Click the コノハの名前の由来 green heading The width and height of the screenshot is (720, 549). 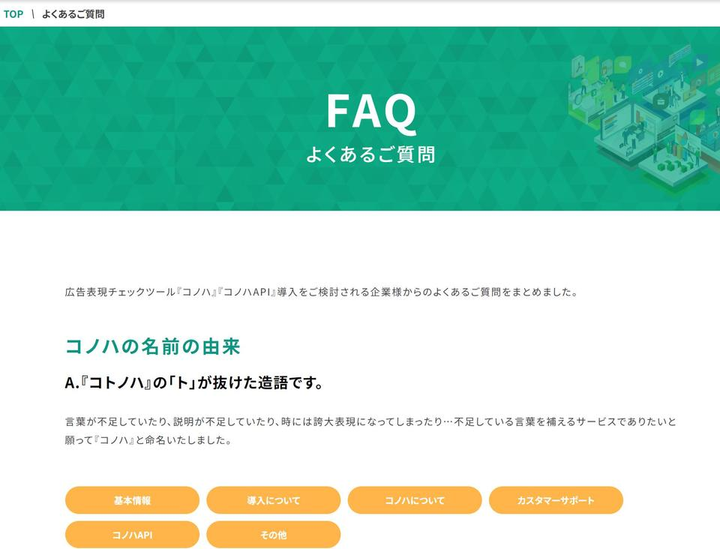[x=152, y=346]
